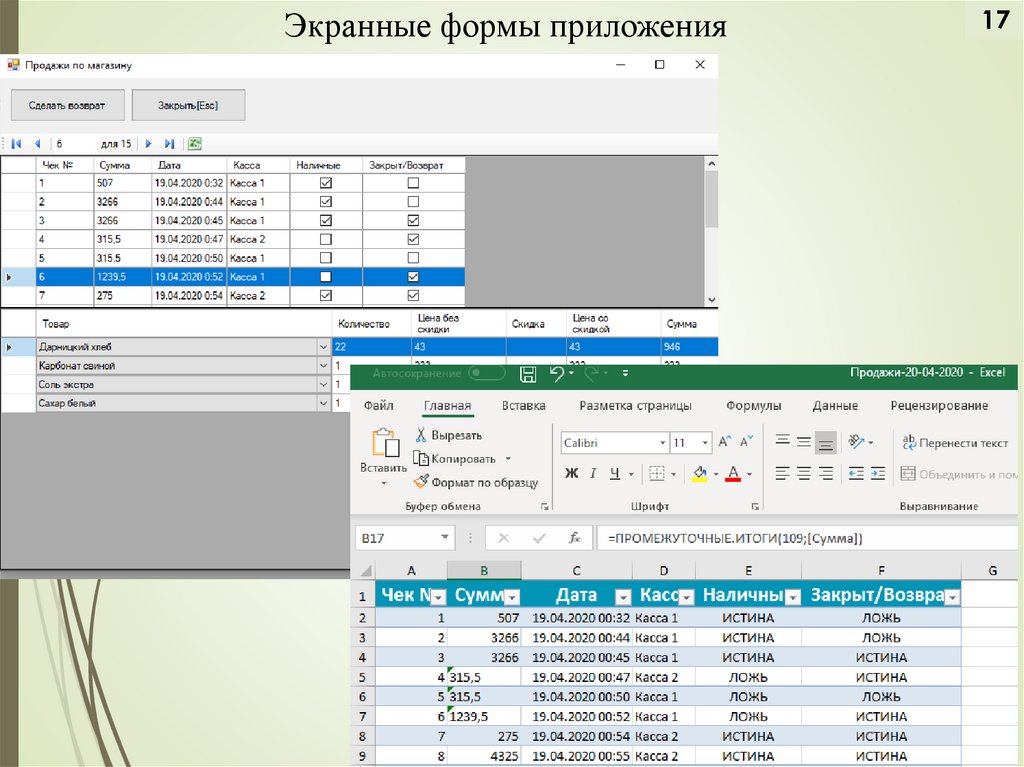The height and width of the screenshot is (767, 1024).
Task: Go to the first record in navigator
Action: tap(16, 143)
